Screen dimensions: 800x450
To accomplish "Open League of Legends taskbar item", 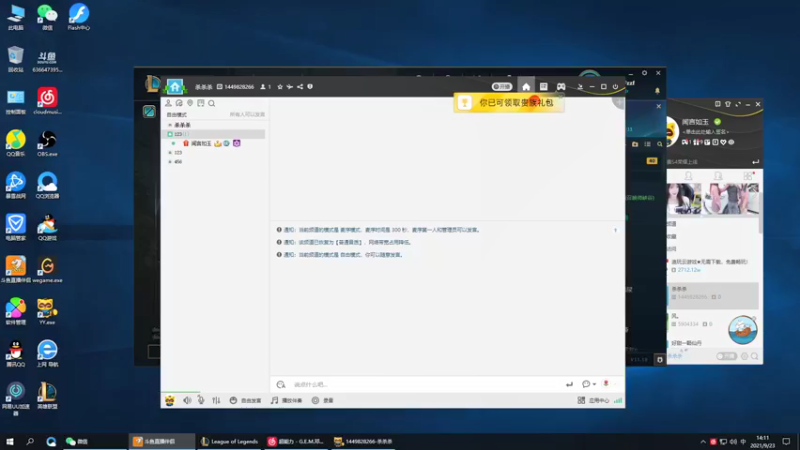I will pos(230,441).
